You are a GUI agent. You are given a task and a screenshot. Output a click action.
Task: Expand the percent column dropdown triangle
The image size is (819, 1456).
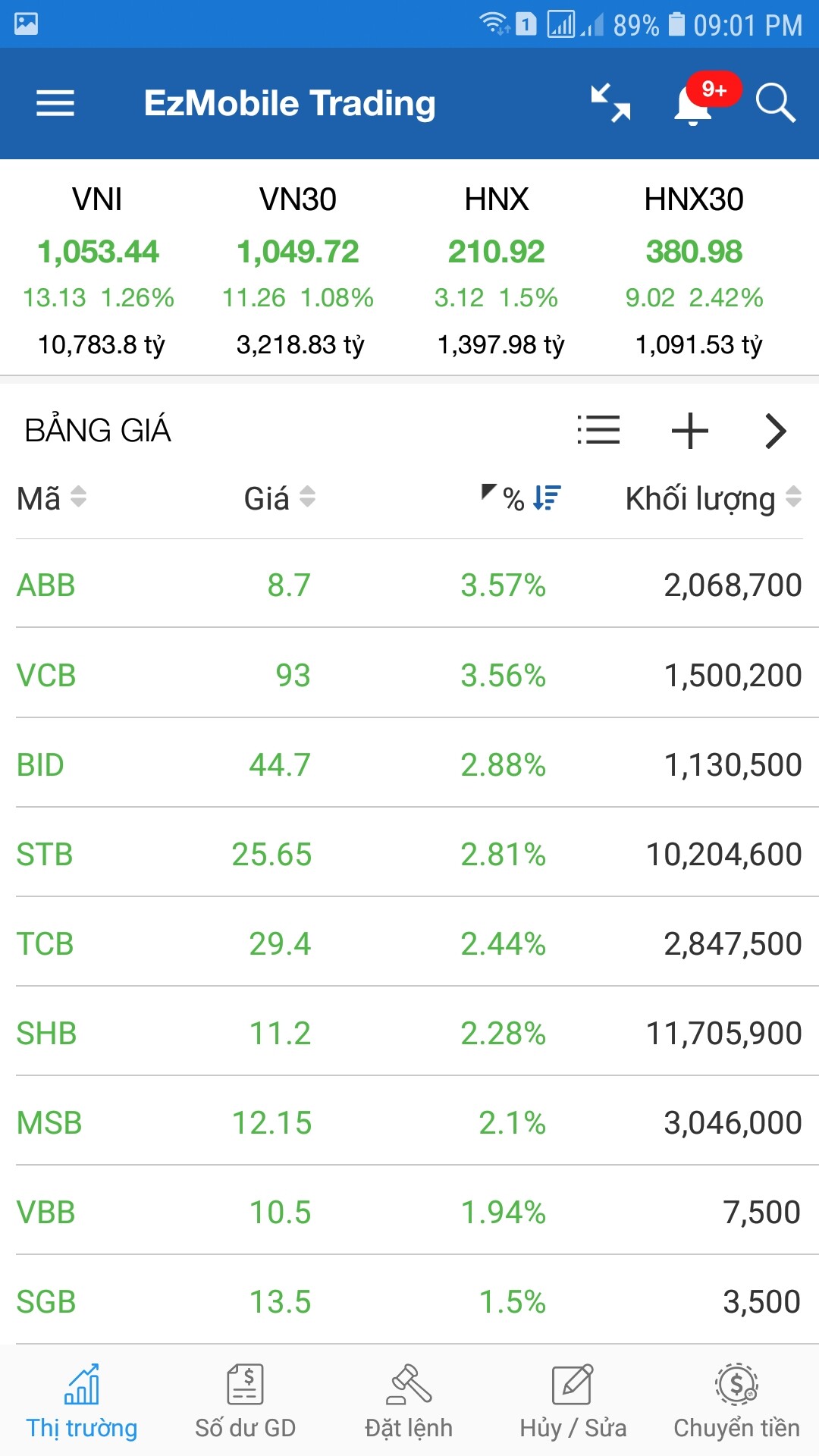point(489,491)
